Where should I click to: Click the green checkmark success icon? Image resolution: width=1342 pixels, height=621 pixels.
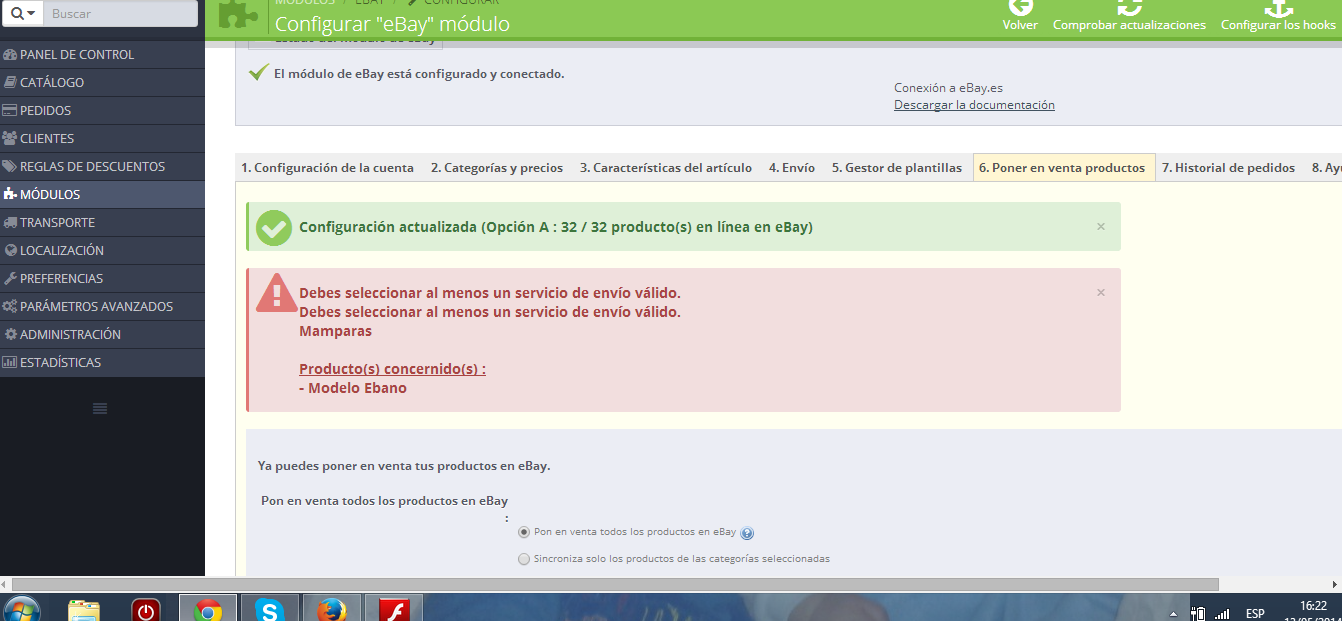(274, 227)
